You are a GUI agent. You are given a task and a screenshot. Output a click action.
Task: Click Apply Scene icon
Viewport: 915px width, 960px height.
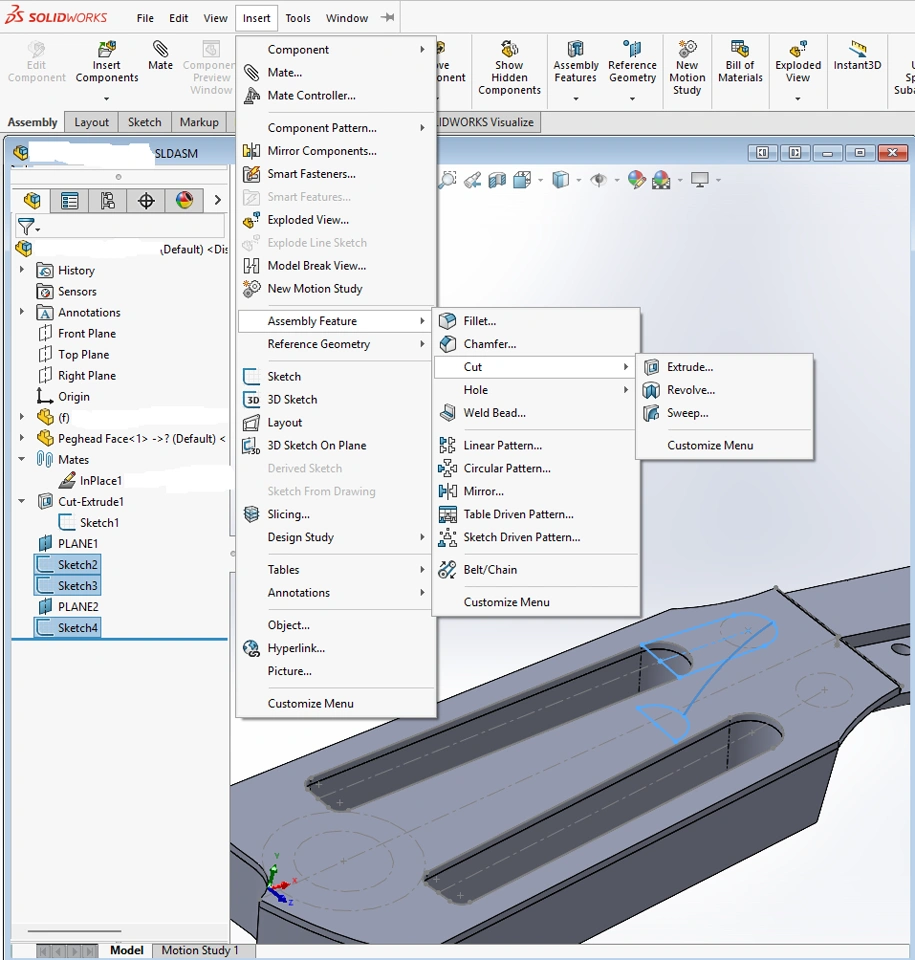661,180
